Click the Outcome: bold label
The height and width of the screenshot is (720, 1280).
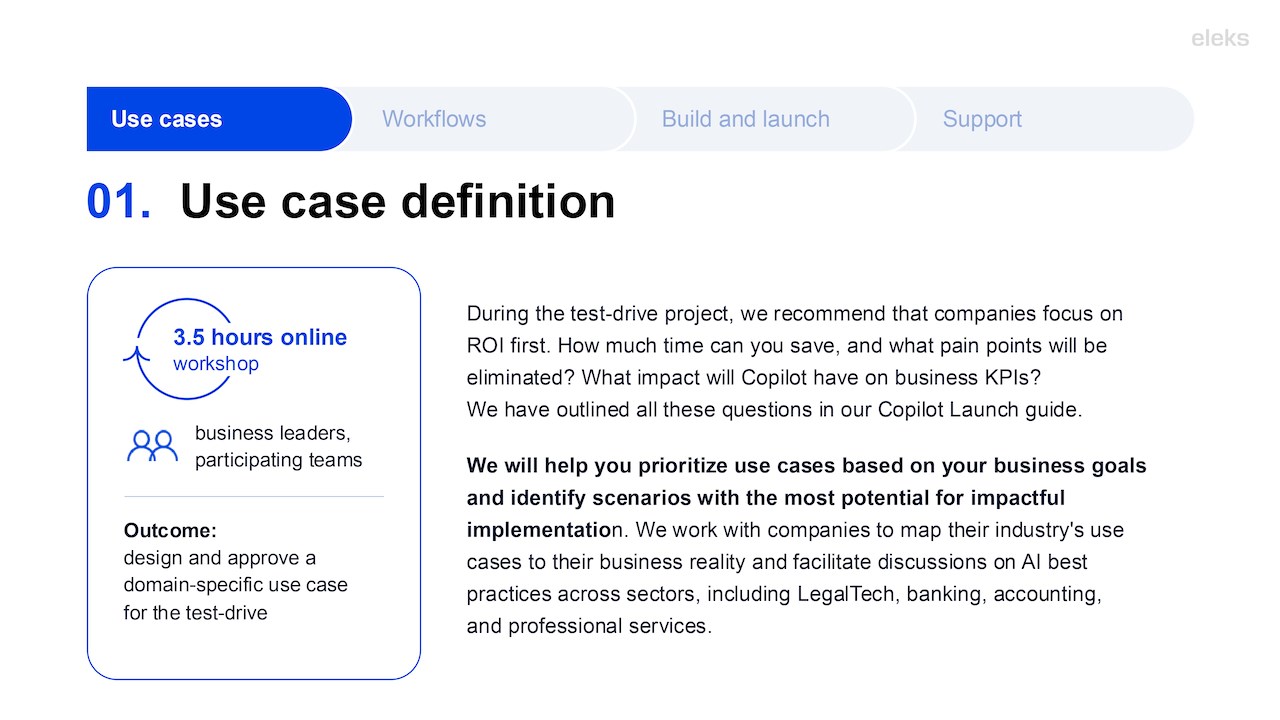tap(170, 530)
